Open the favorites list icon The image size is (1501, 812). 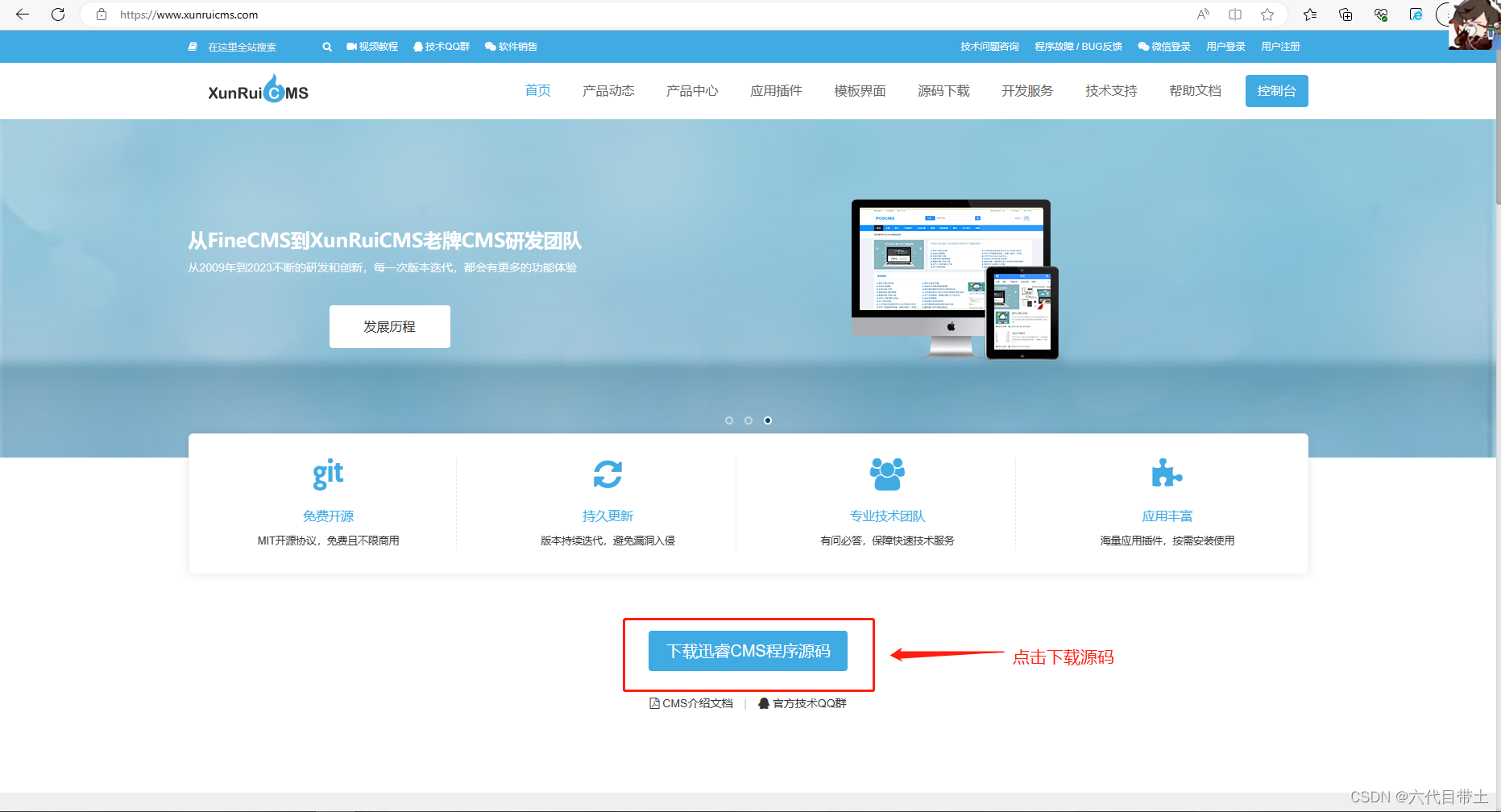1310,14
